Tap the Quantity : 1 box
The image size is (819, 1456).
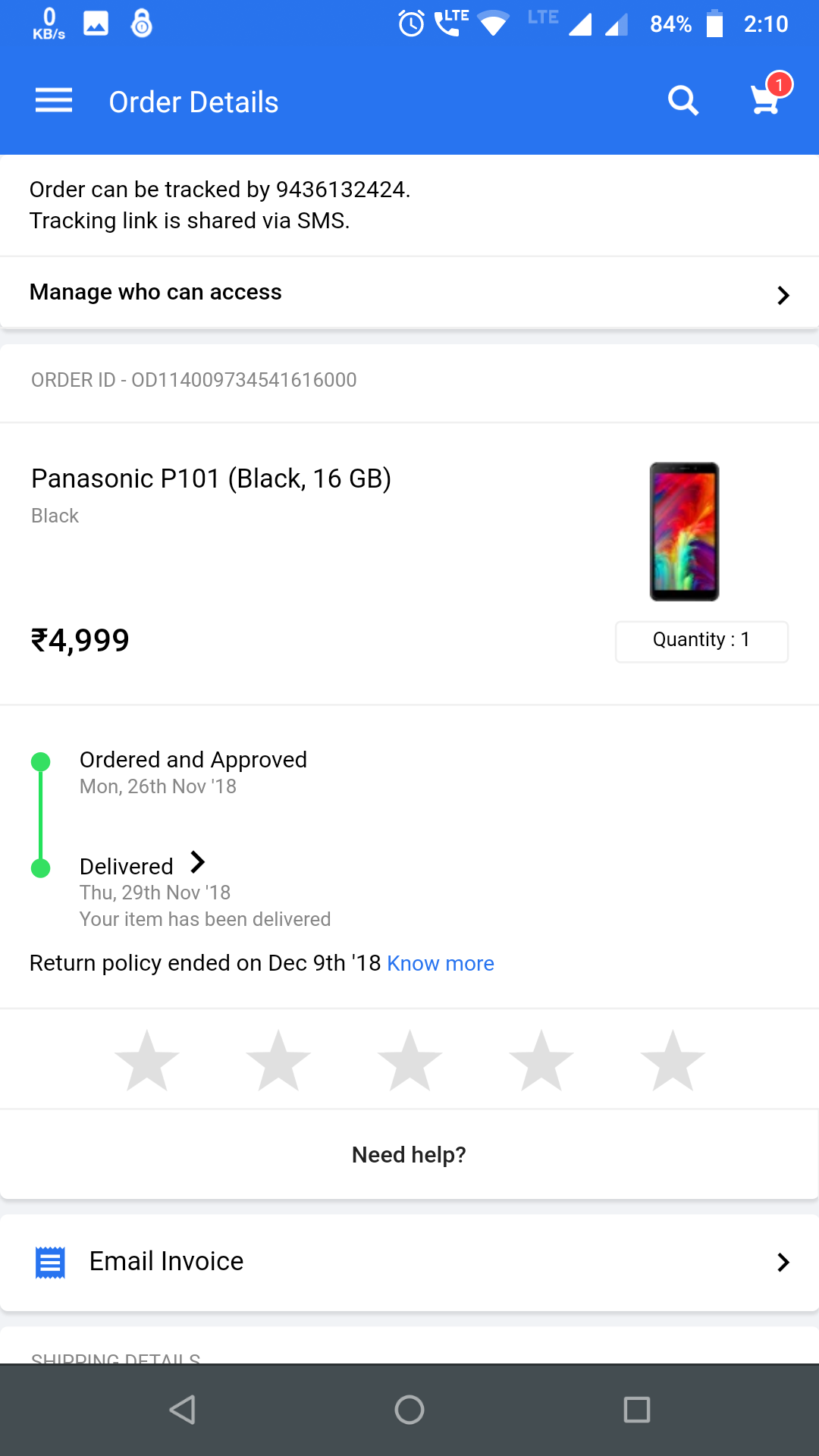click(x=701, y=641)
